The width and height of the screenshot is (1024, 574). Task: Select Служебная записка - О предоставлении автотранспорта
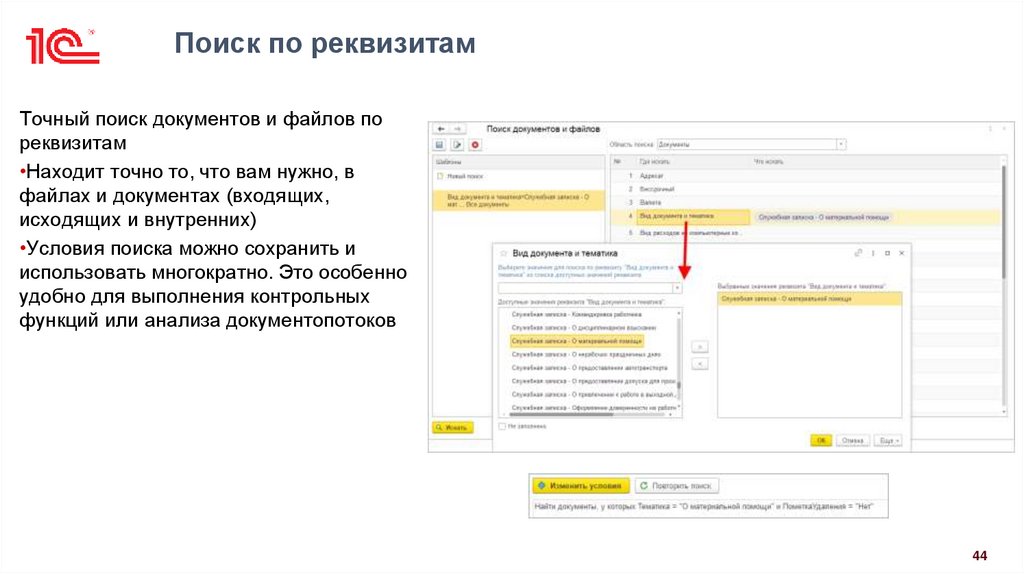[x=590, y=368]
